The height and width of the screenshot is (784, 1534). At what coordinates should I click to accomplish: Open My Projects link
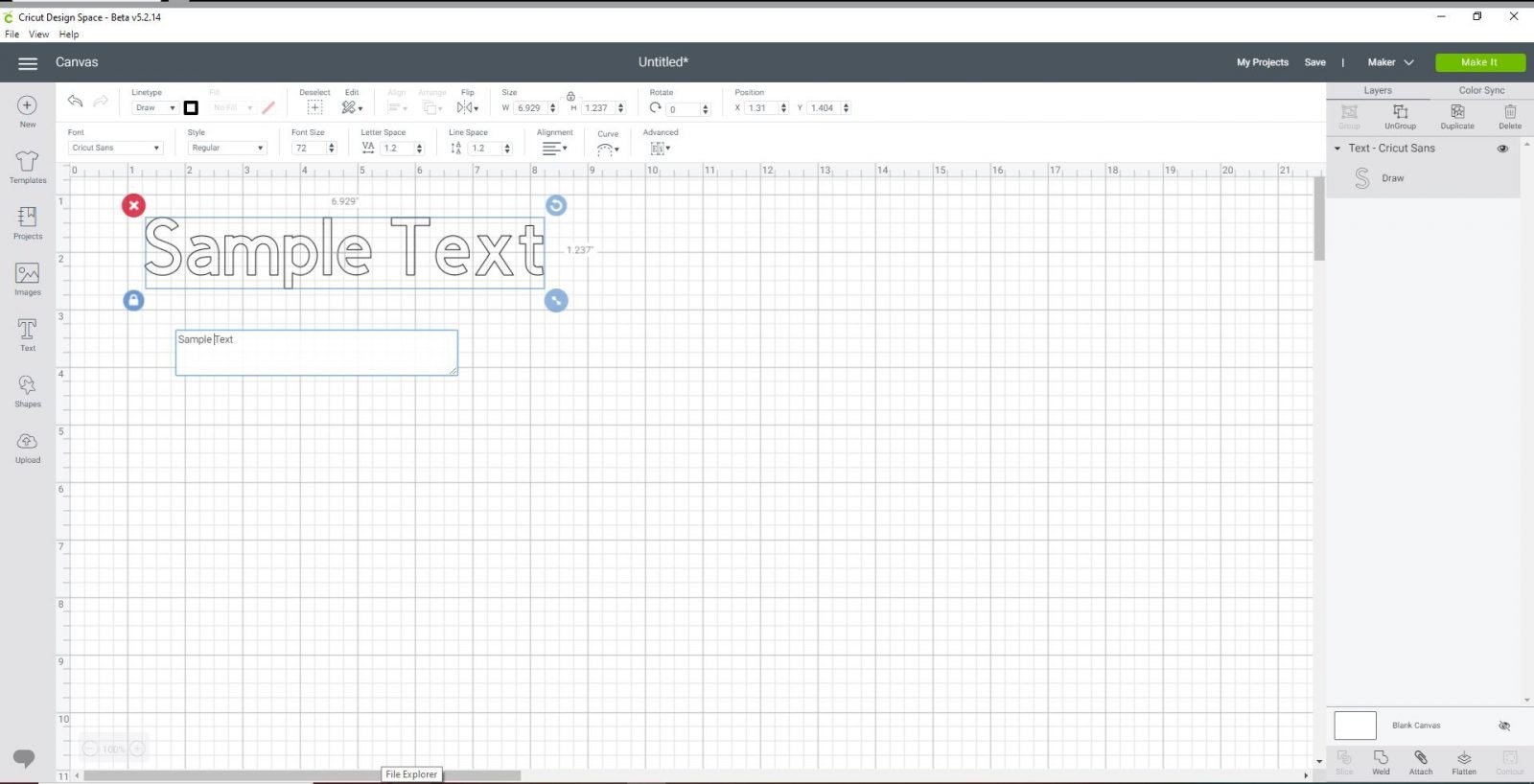pos(1262,62)
